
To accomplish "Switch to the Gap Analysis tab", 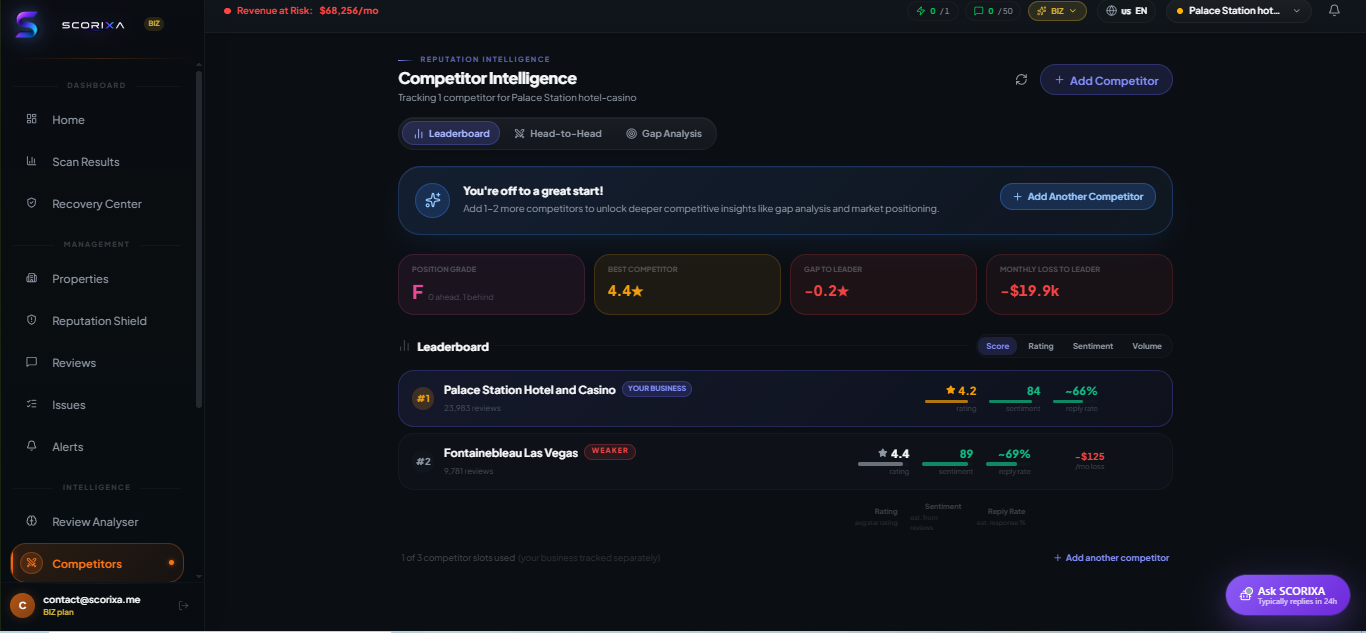I will (664, 133).
